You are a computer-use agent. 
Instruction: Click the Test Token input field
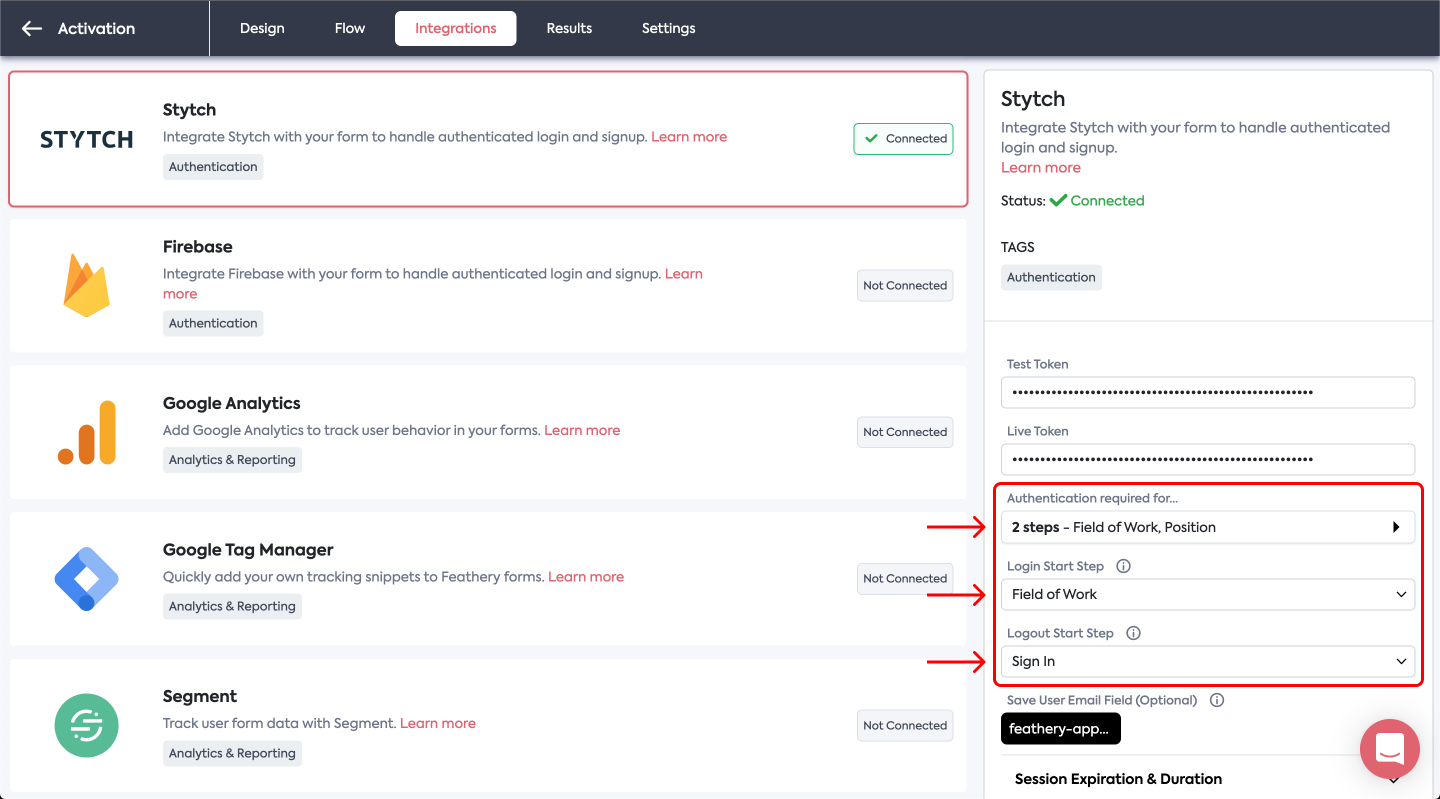pyautogui.click(x=1207, y=392)
